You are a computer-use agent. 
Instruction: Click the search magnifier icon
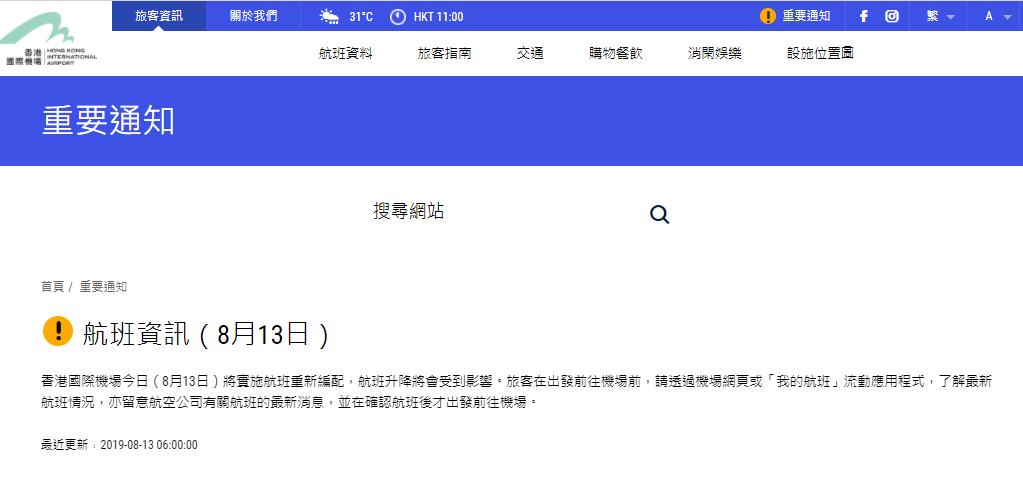coord(660,214)
